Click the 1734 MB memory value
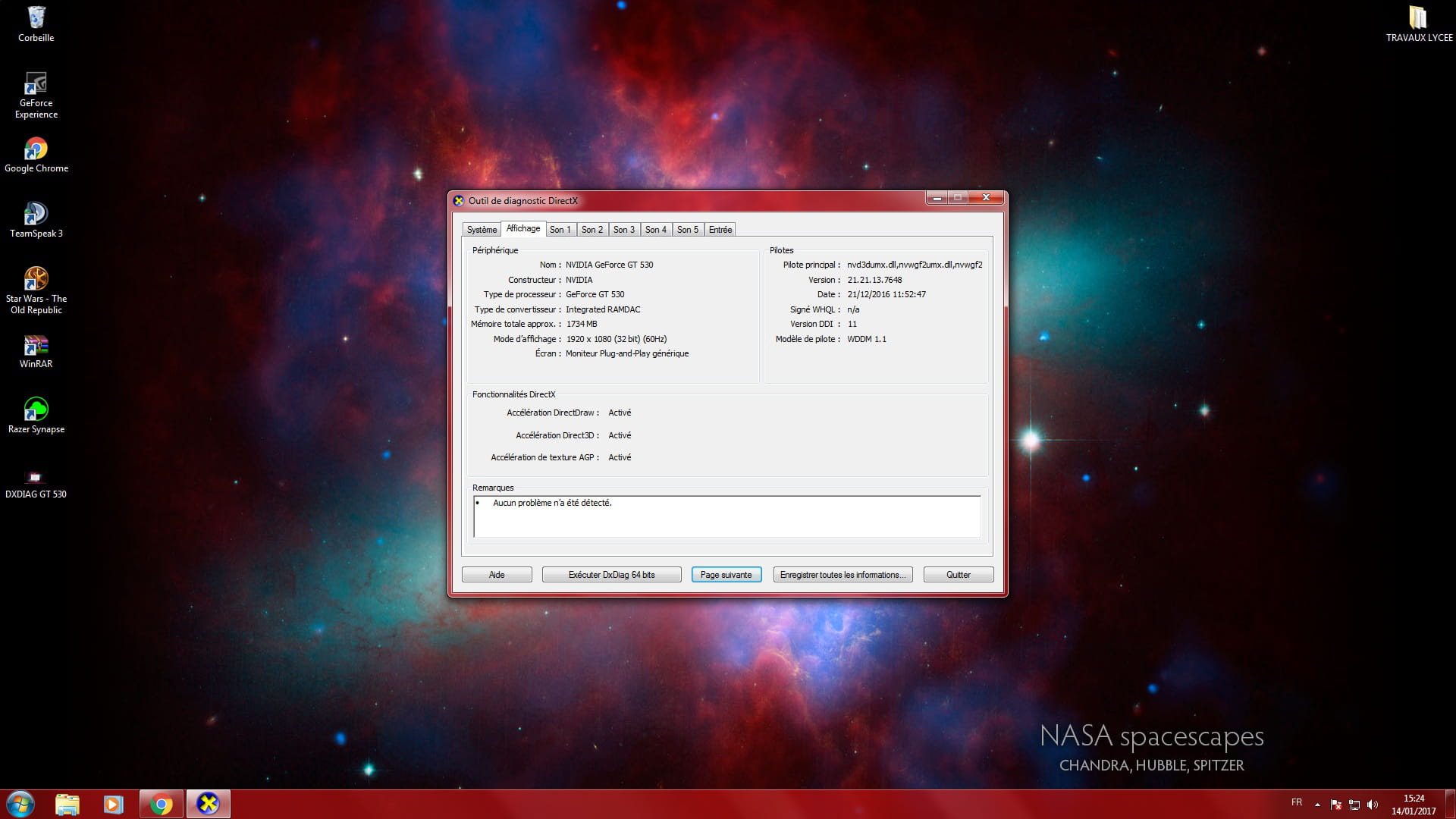Viewport: 1456px width, 819px height. click(582, 324)
